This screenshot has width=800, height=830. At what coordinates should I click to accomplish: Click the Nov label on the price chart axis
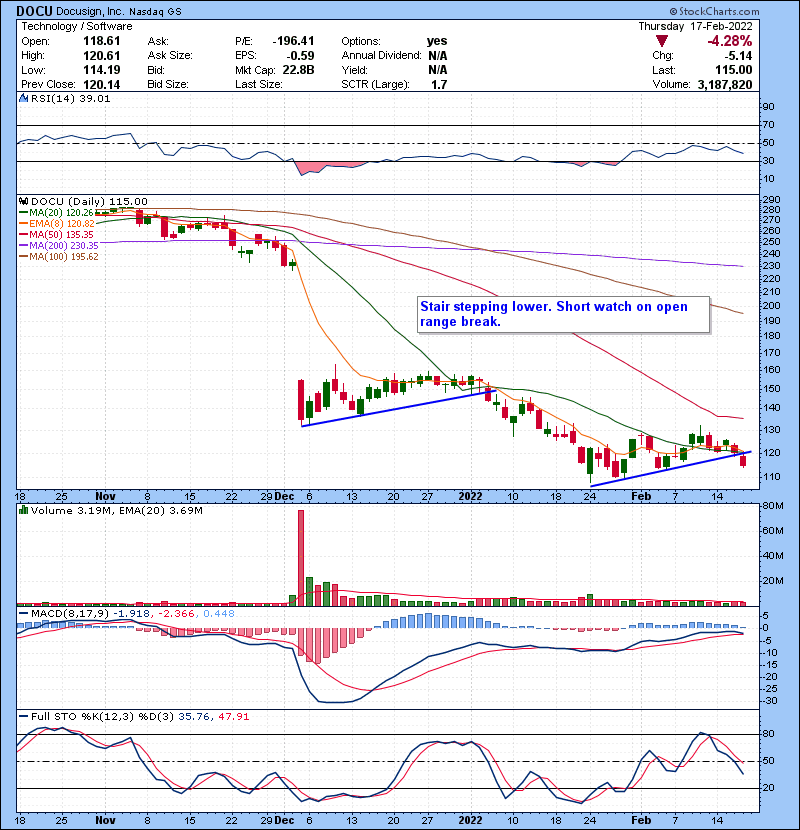(105, 497)
